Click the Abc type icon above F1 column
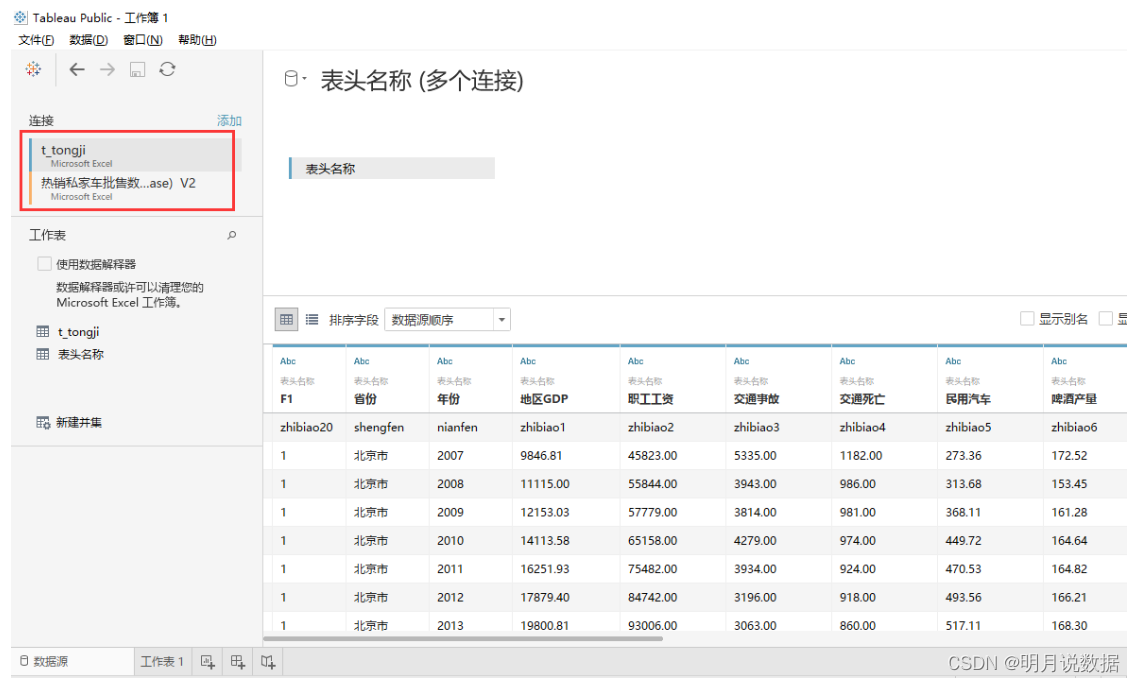Screen dimensions: 1135x682 click(288, 361)
